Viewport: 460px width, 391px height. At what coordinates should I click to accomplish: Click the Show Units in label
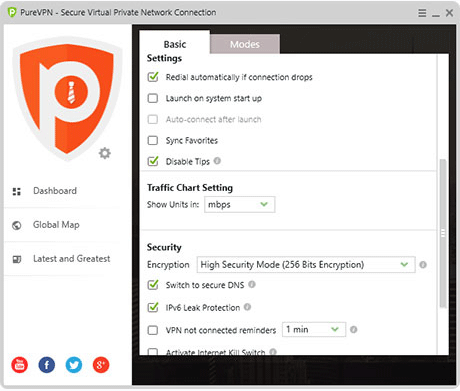tap(173, 204)
